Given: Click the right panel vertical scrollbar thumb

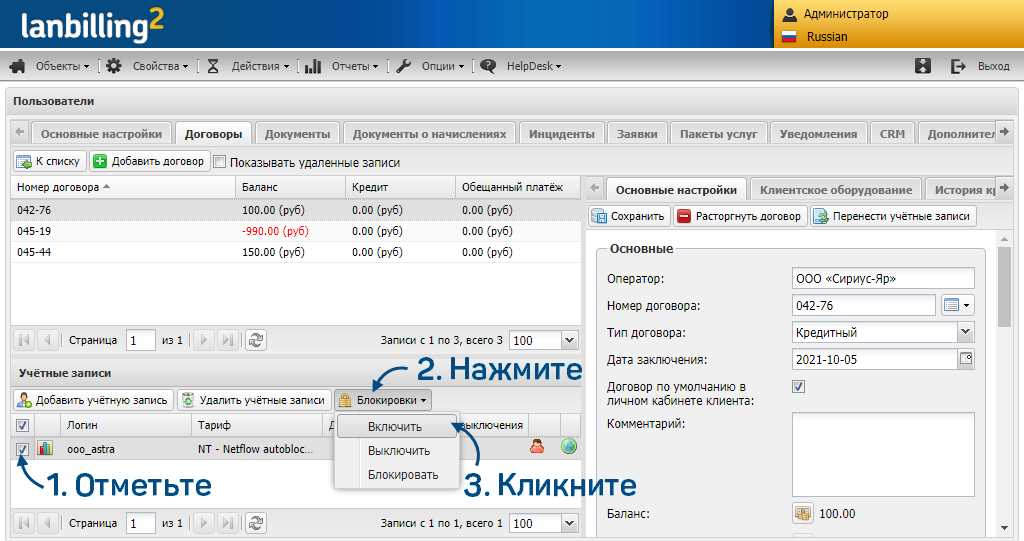Looking at the screenshot, I should [1004, 287].
